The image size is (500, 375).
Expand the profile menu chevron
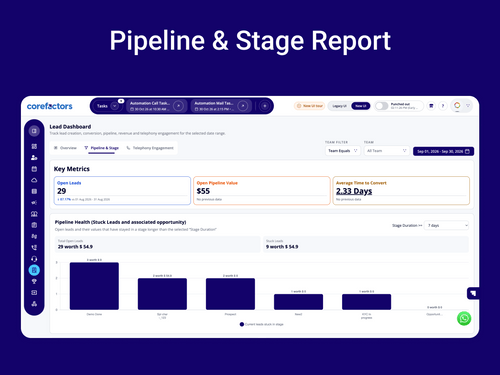468,106
